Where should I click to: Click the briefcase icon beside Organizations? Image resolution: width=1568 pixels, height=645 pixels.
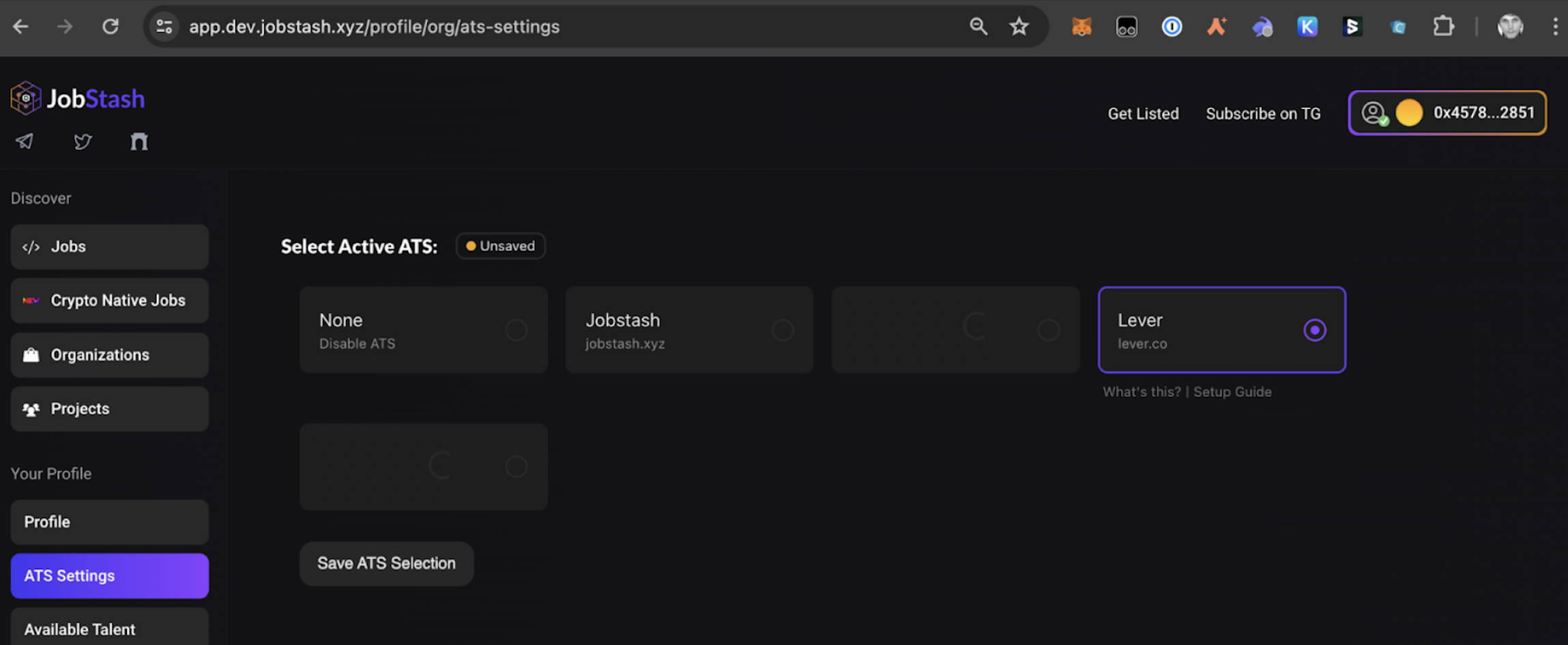pyautogui.click(x=31, y=355)
